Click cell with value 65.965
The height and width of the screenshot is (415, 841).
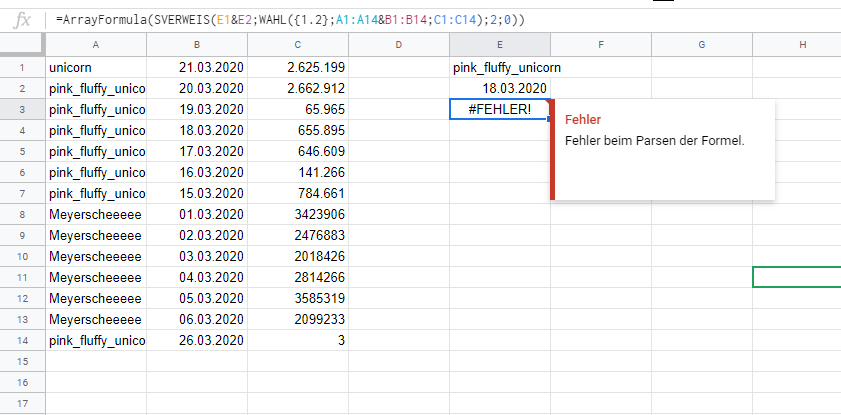[x=298, y=109]
